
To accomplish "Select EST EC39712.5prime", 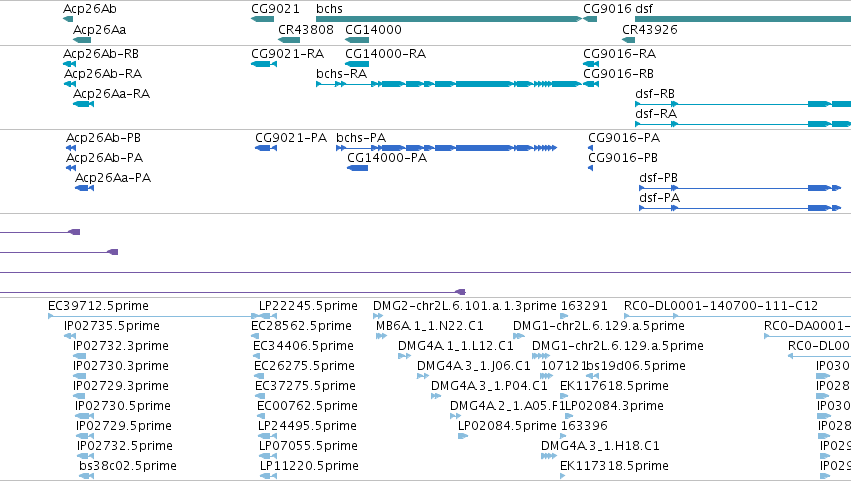I will 98,306.
